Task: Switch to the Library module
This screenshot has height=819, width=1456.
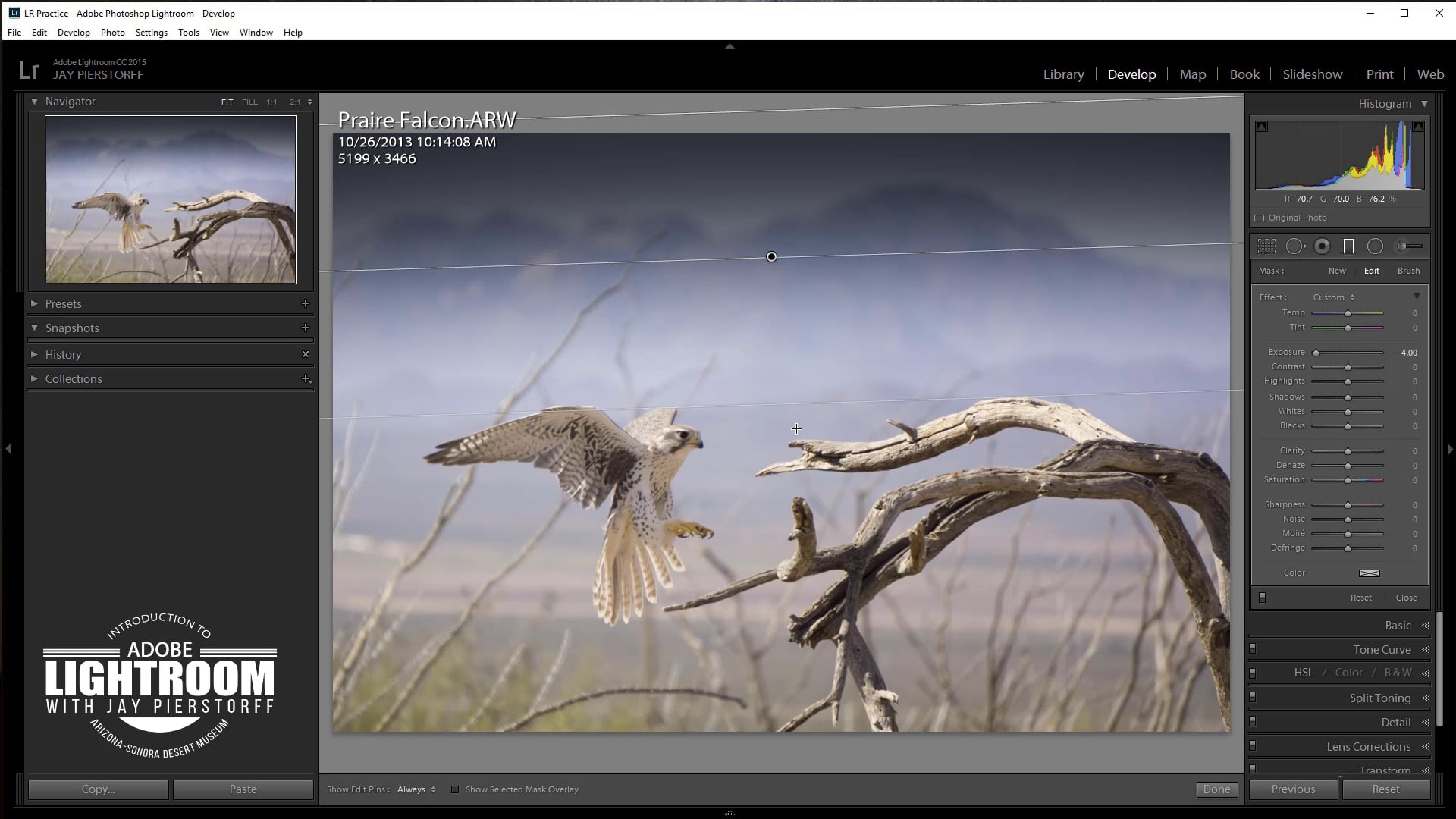Action: 1063,74
